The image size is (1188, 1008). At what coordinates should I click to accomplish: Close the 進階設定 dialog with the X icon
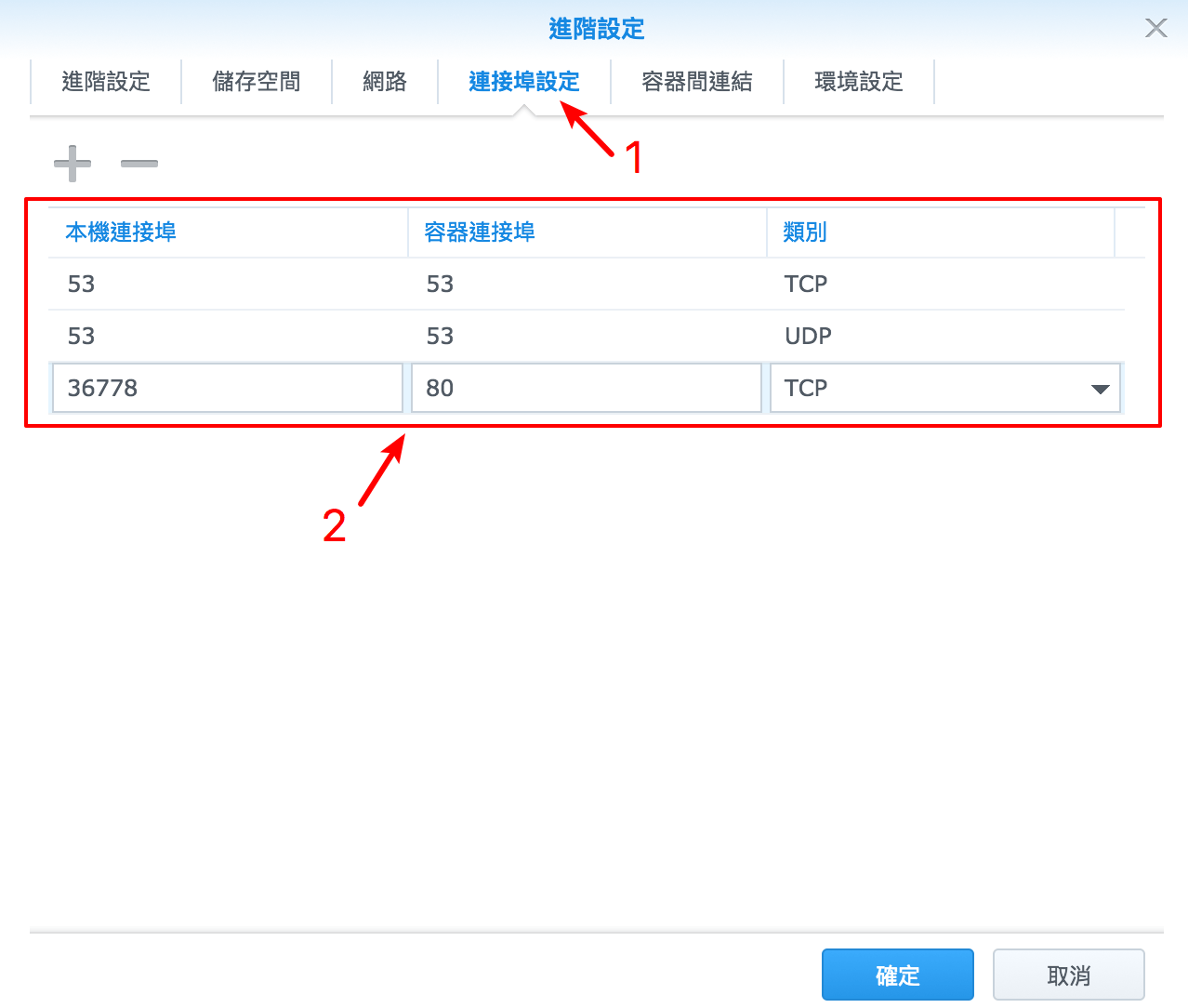tap(1155, 28)
